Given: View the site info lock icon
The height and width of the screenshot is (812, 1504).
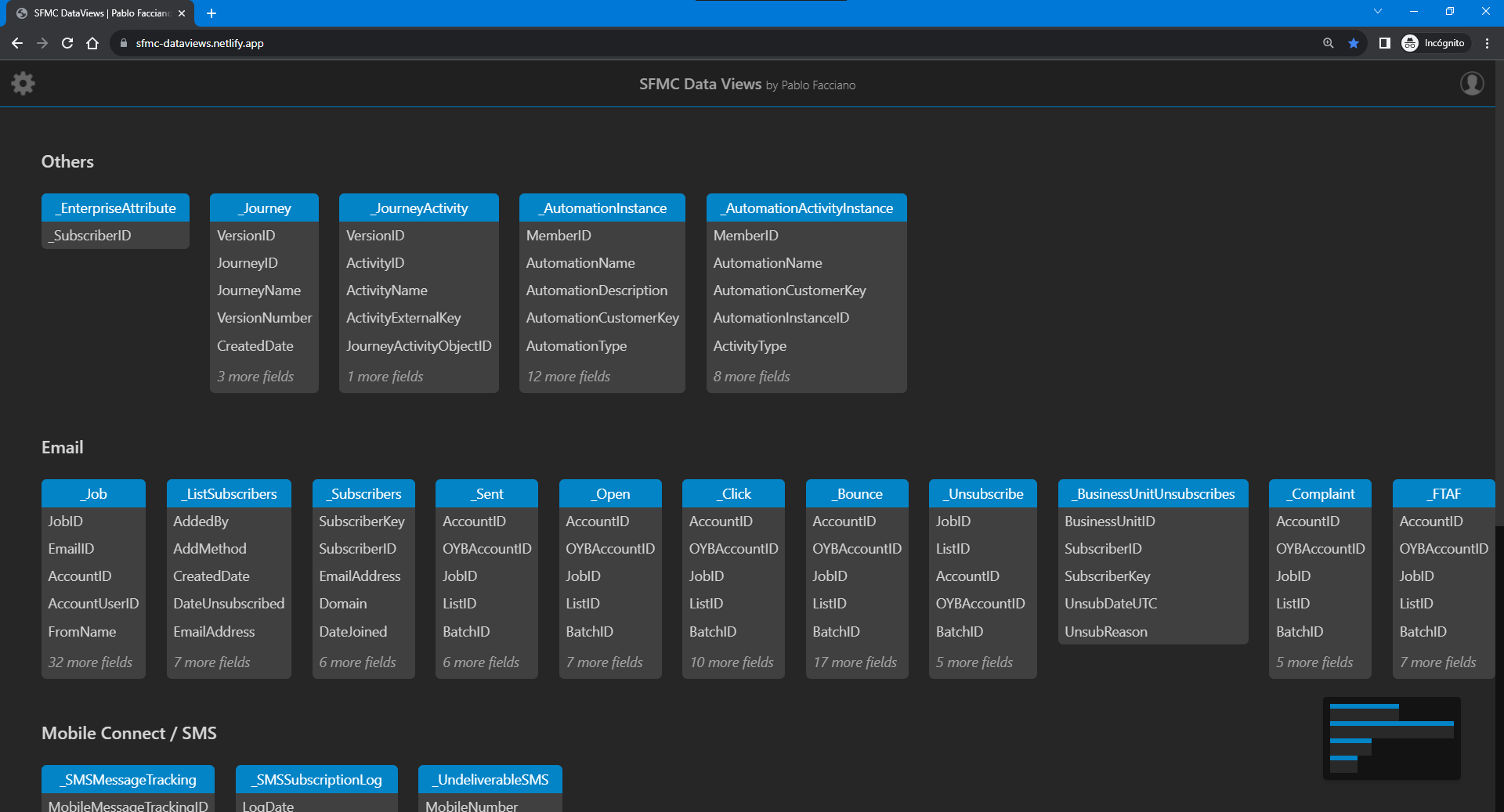Looking at the screenshot, I should [x=123, y=43].
